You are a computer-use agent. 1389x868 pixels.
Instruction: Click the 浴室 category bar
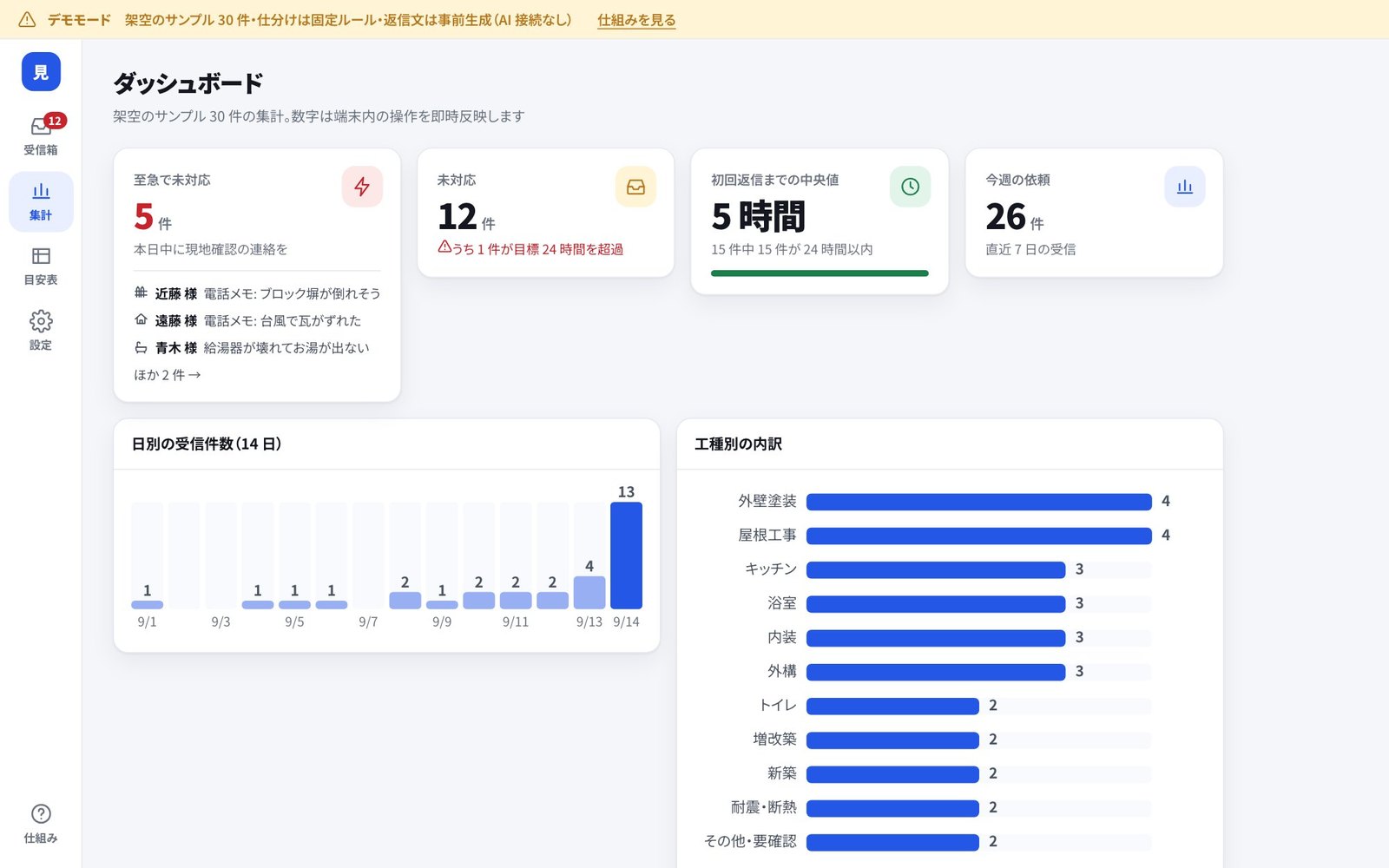[x=936, y=604]
